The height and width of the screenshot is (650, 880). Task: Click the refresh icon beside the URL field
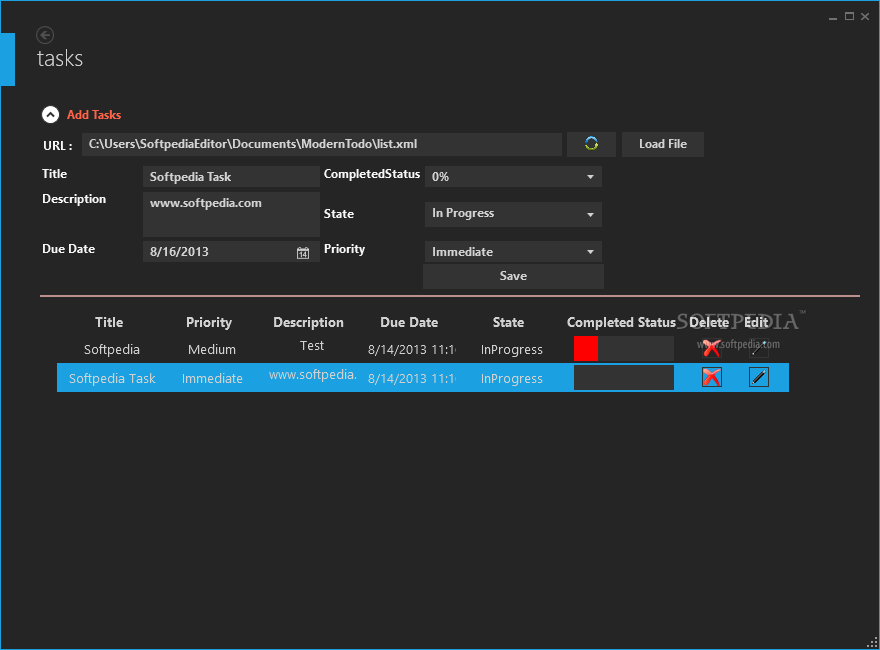[x=591, y=144]
